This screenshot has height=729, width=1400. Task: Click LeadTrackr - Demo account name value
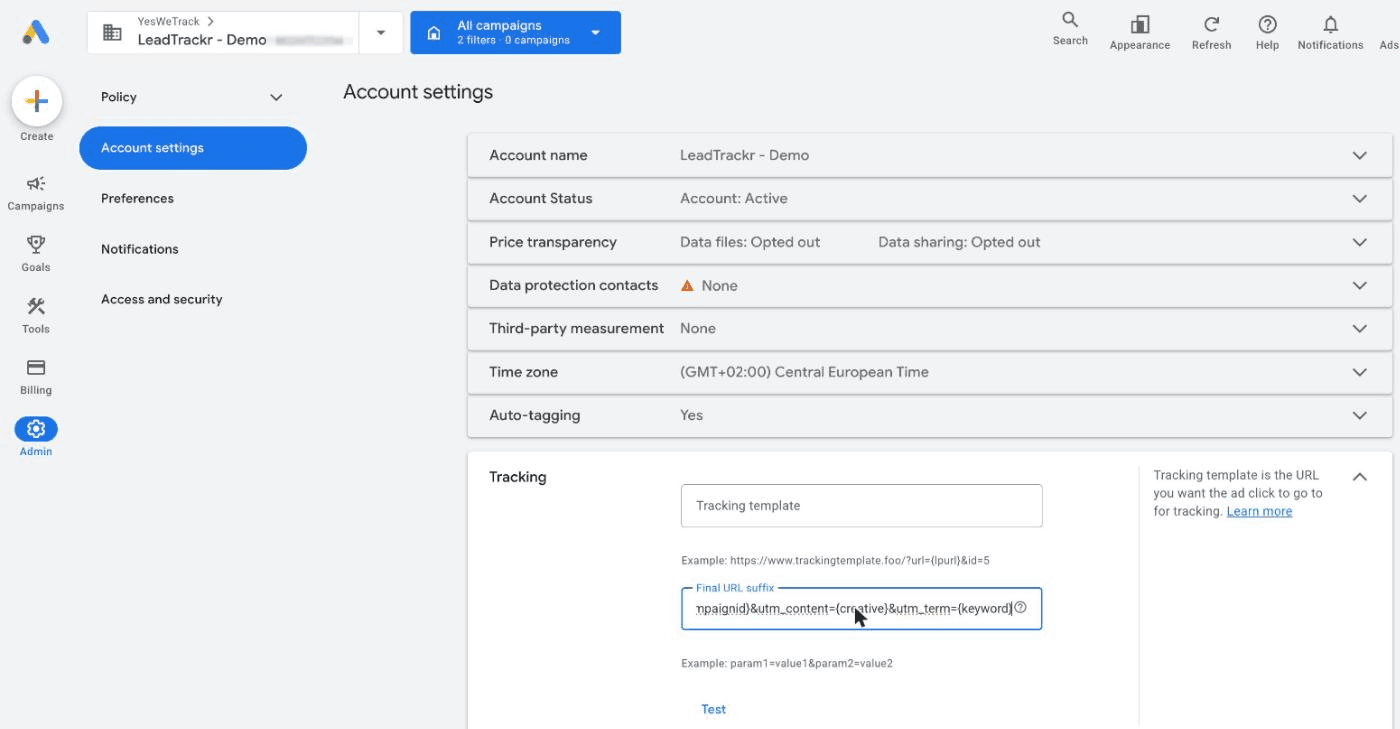[x=745, y=155]
